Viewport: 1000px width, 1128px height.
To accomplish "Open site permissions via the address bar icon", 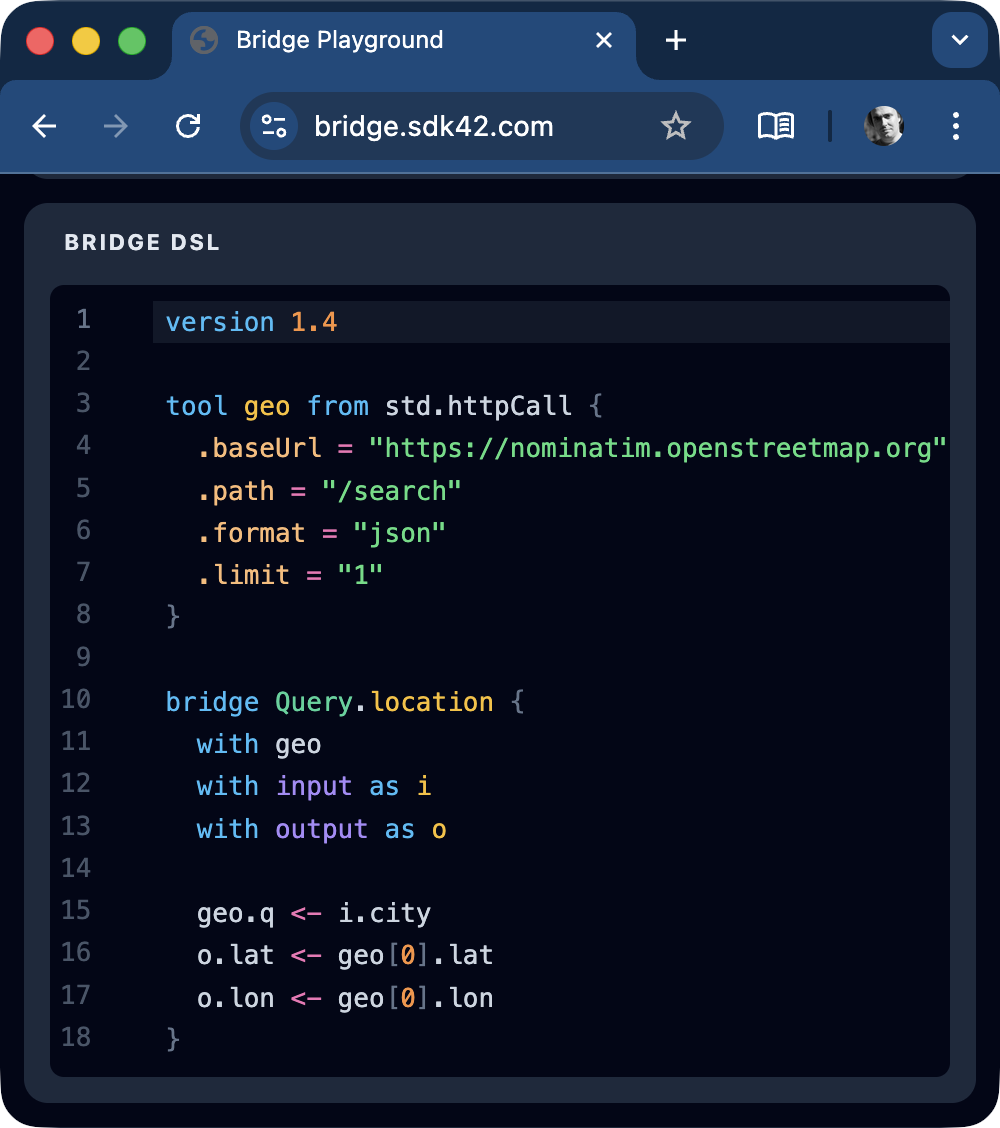I will 272,126.
